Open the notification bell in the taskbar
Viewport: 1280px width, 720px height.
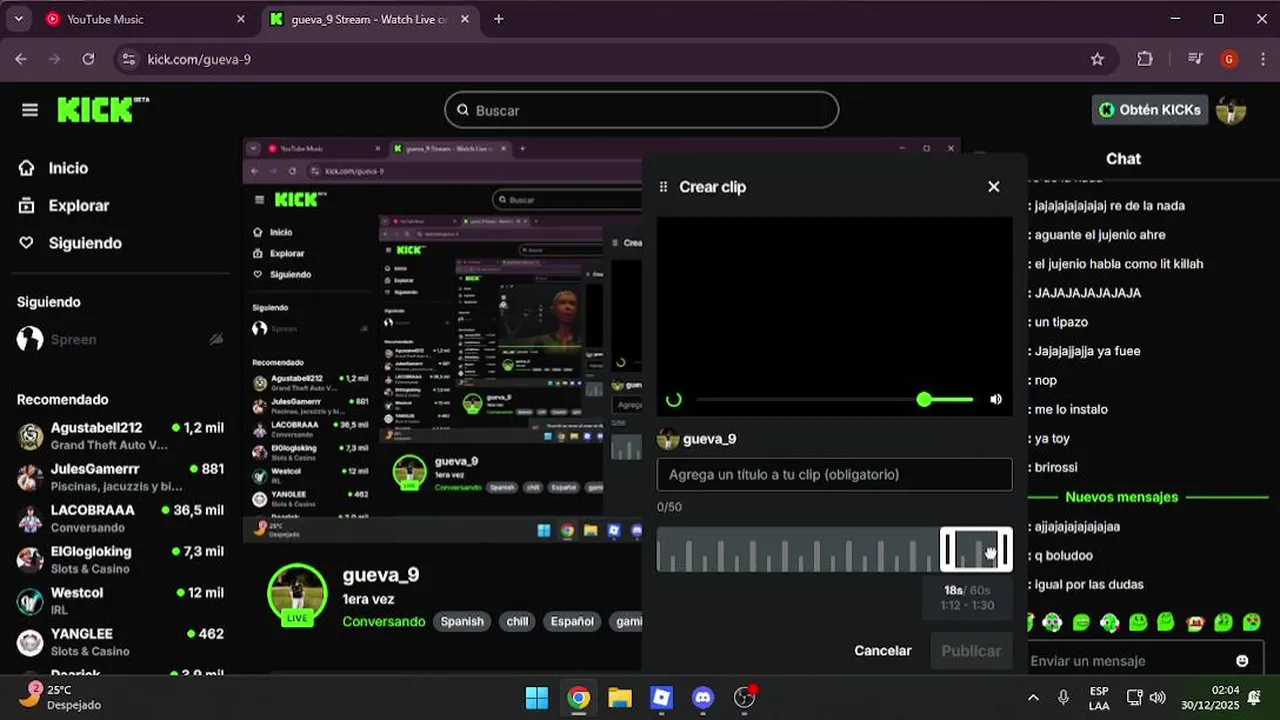(1254, 697)
